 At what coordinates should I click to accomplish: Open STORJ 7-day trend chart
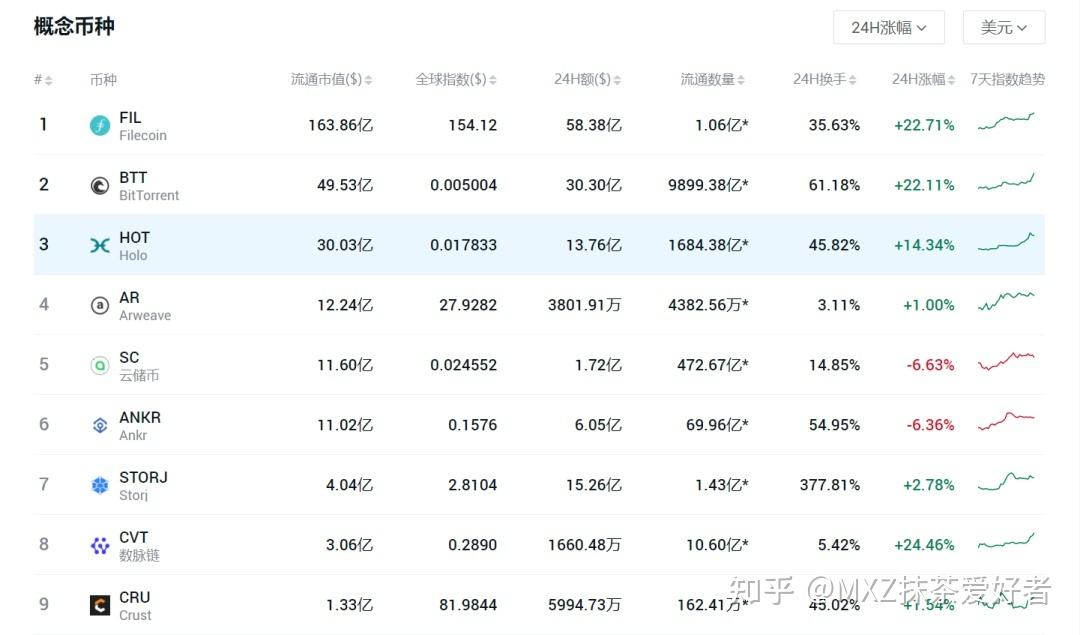pyautogui.click(x=1006, y=481)
